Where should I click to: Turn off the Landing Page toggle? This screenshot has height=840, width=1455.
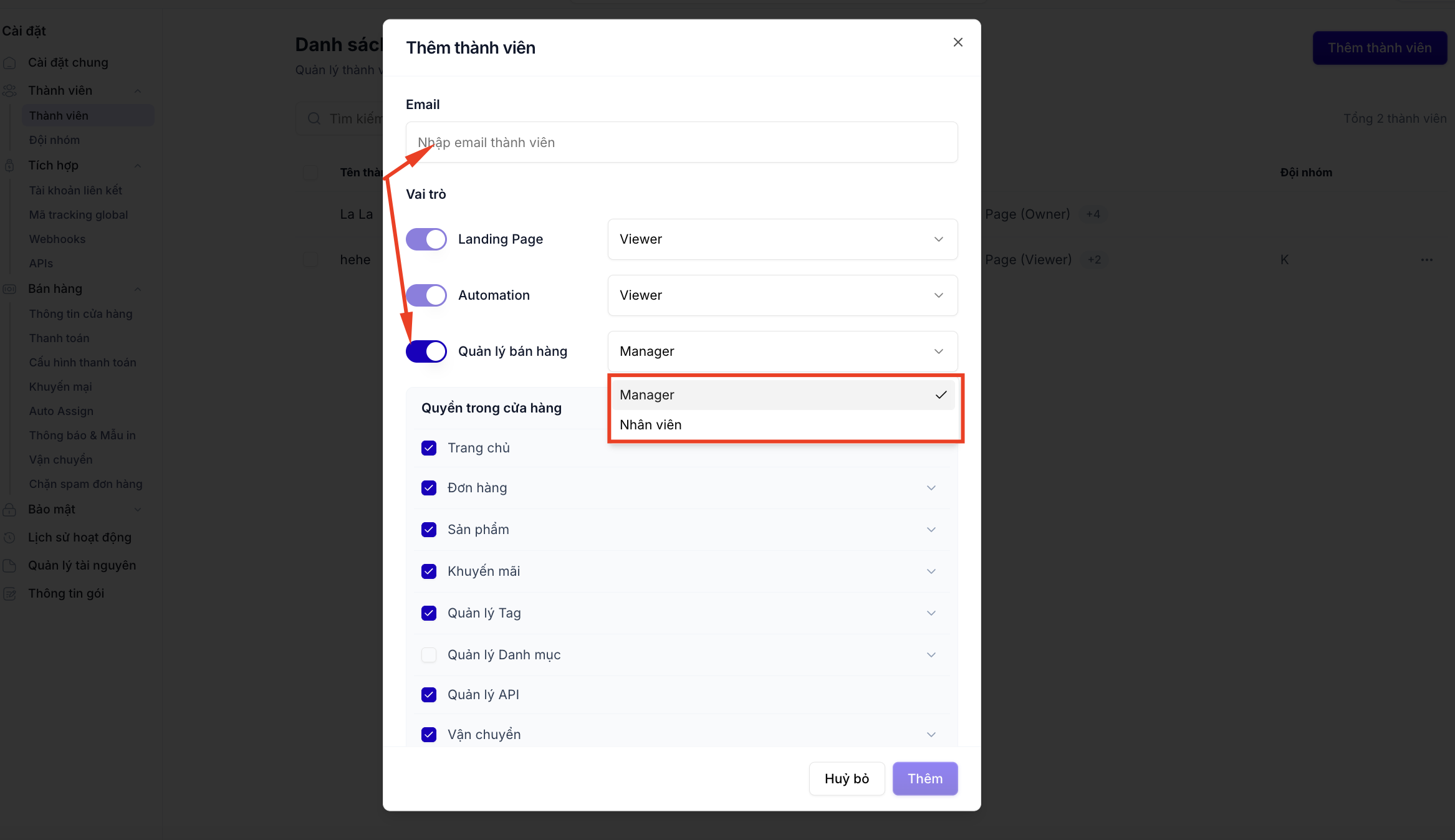click(x=426, y=239)
